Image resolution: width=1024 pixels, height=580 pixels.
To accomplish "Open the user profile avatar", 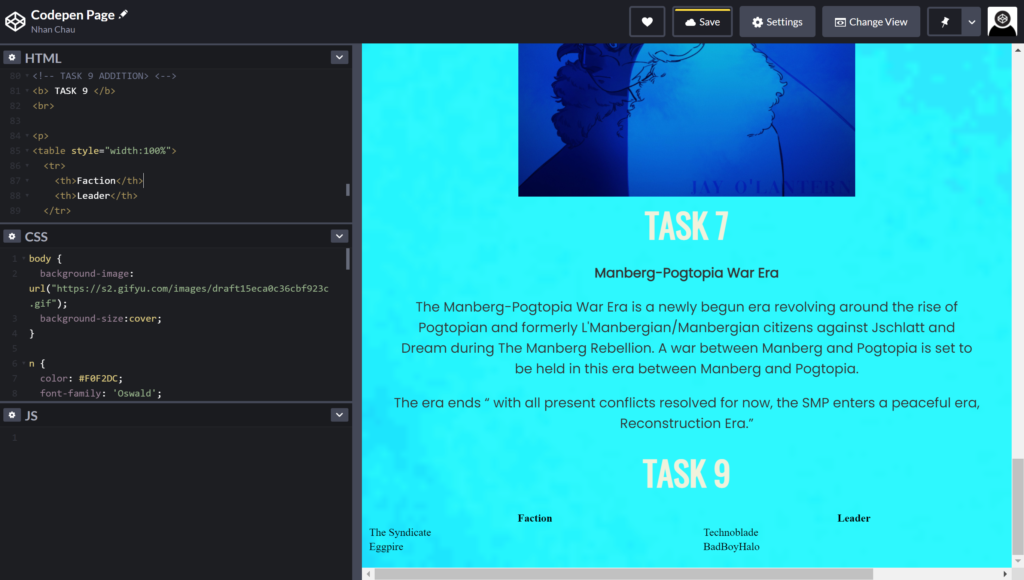I will click(x=1002, y=22).
